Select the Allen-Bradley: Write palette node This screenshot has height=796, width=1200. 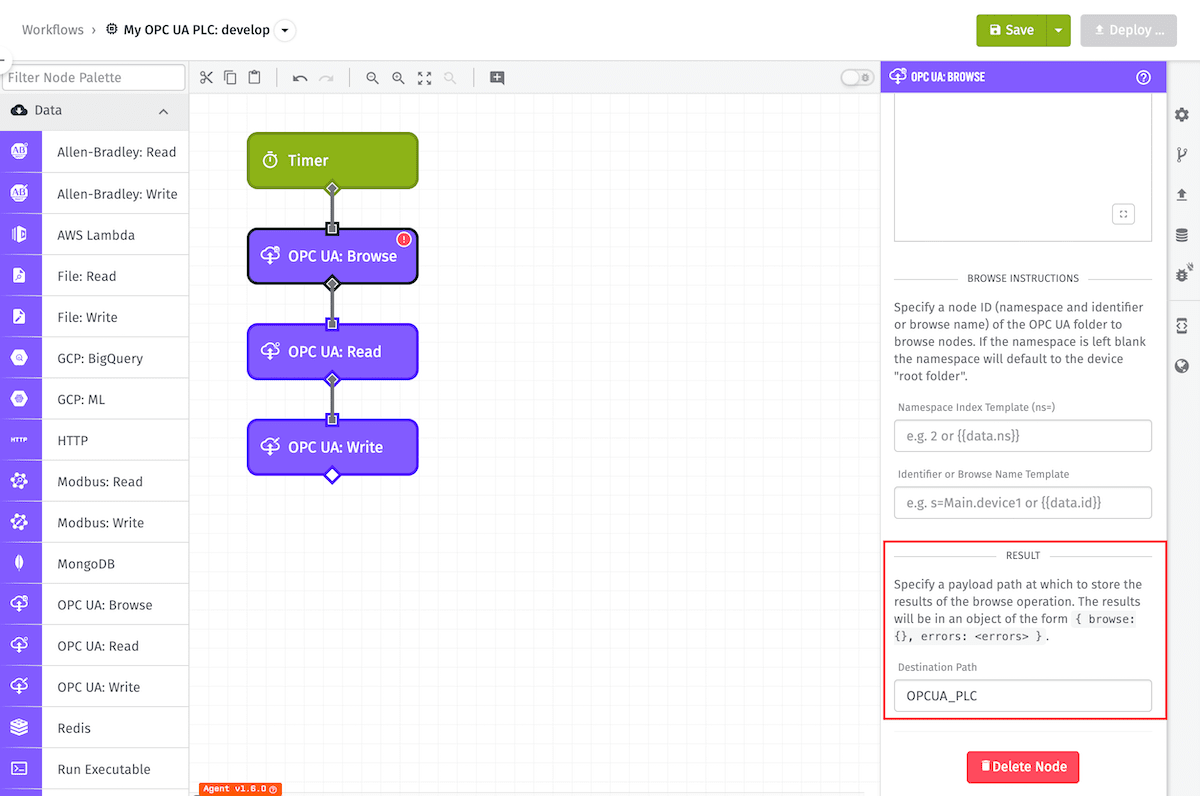point(94,193)
